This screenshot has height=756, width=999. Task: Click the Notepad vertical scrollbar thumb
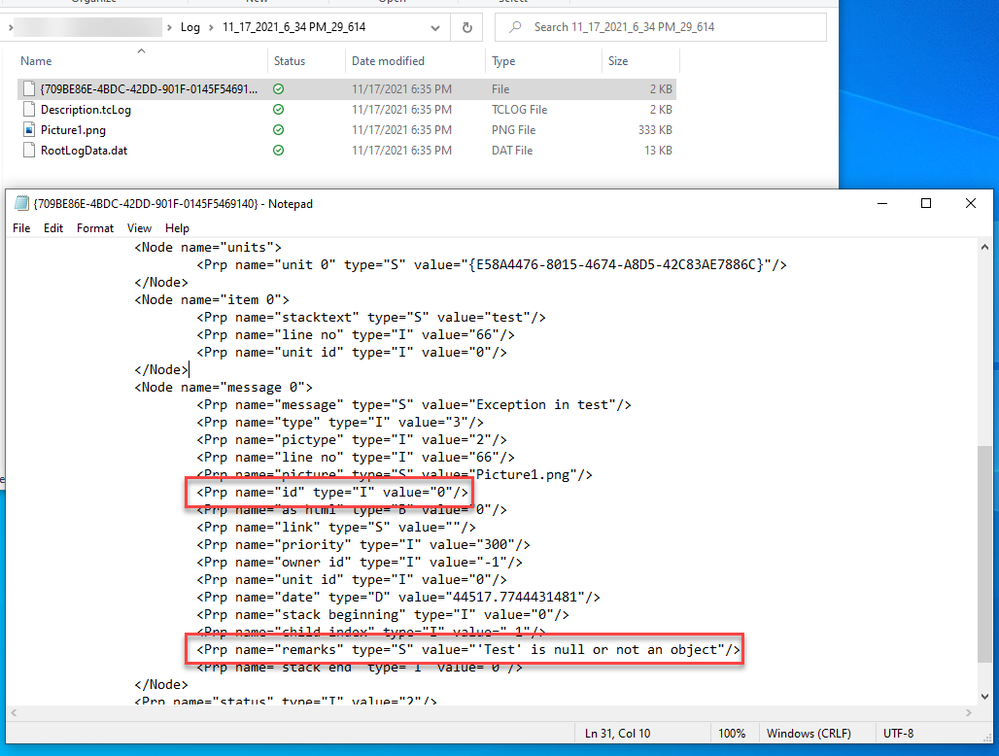[987, 560]
